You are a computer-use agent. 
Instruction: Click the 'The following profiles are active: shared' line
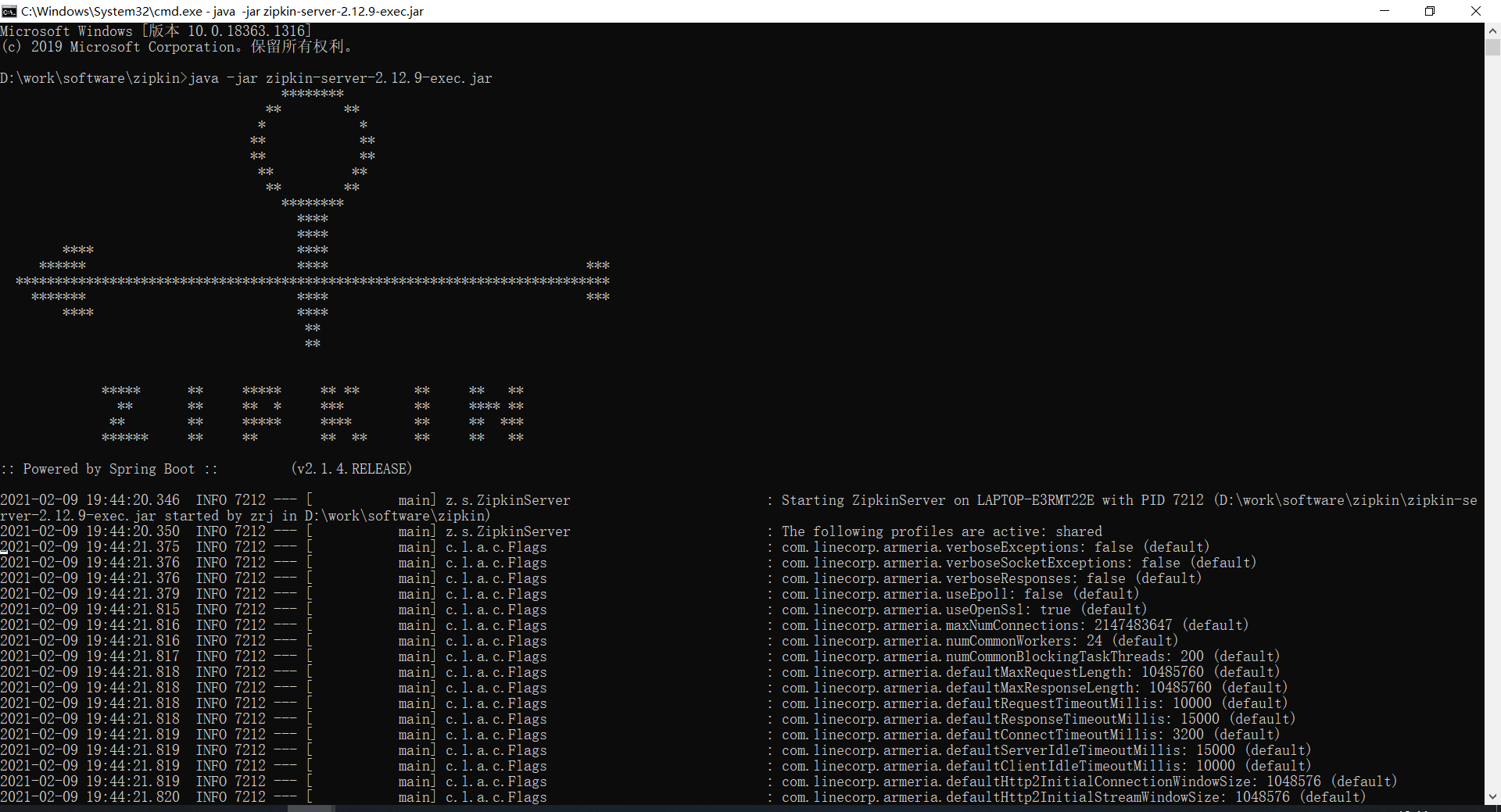[942, 531]
